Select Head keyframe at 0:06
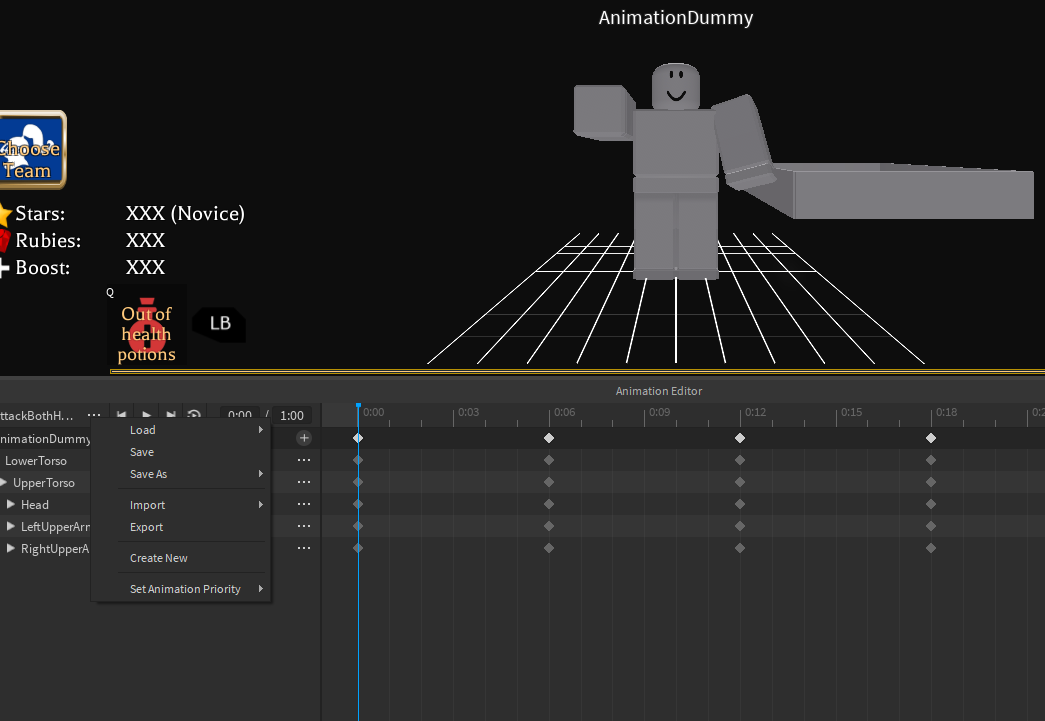 pos(549,504)
